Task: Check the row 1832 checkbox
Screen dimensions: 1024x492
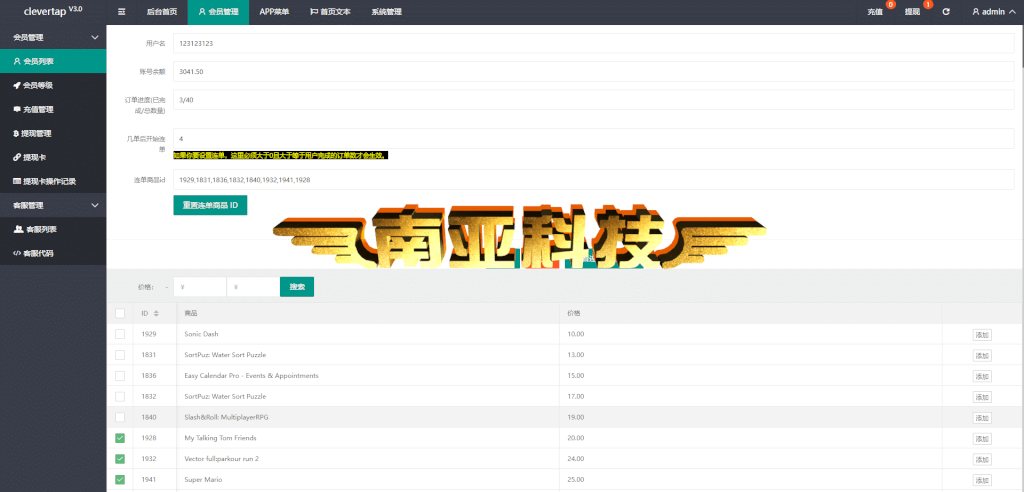Action: [120, 397]
